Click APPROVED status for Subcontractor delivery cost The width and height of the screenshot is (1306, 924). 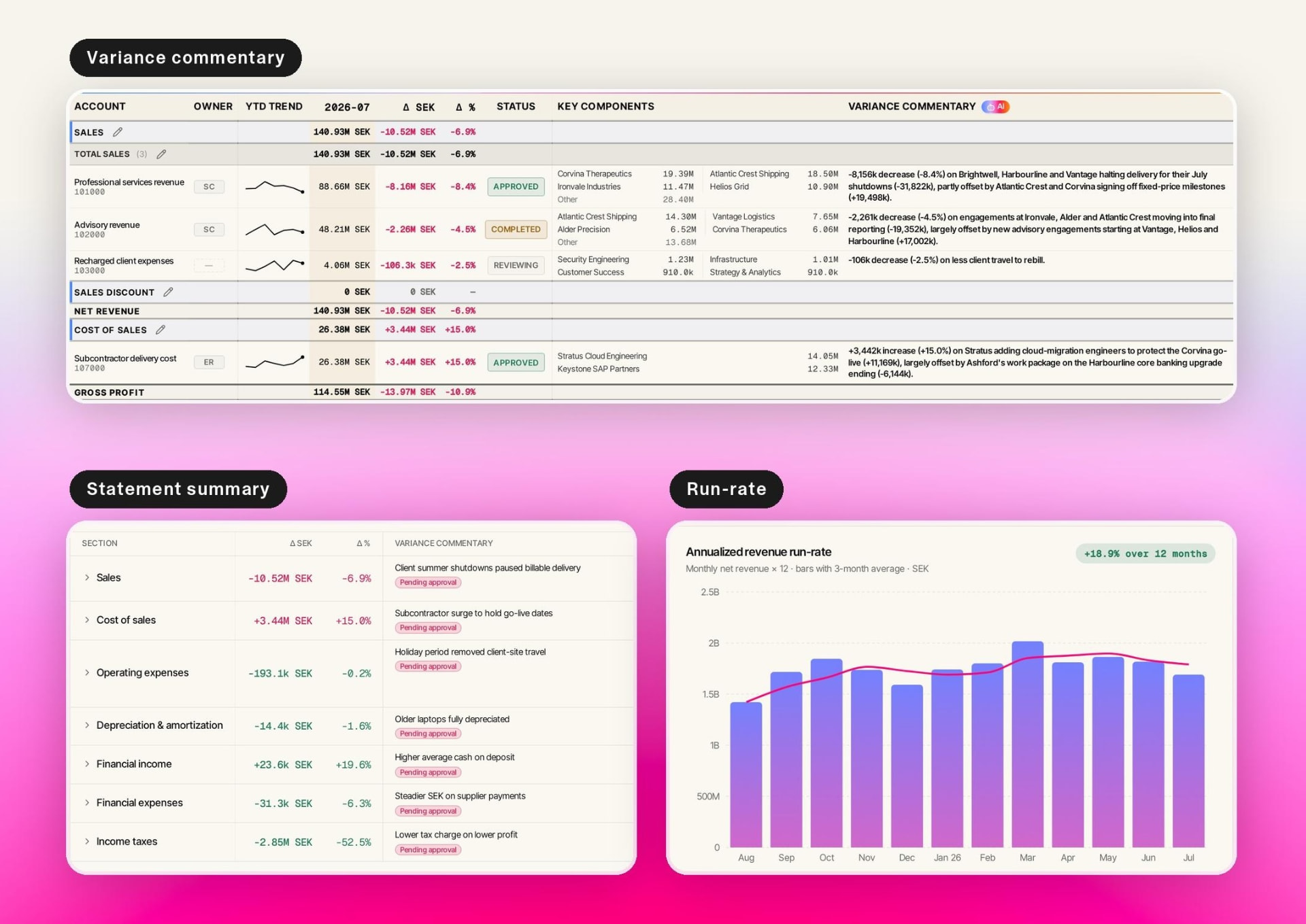tap(516, 362)
